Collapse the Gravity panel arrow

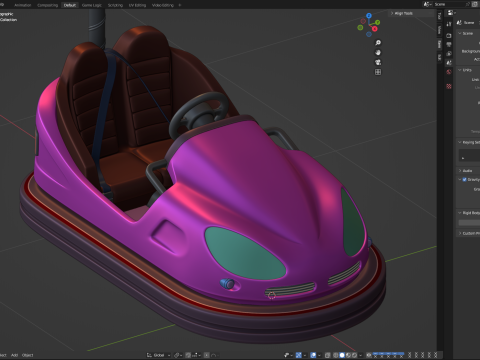coord(460,179)
